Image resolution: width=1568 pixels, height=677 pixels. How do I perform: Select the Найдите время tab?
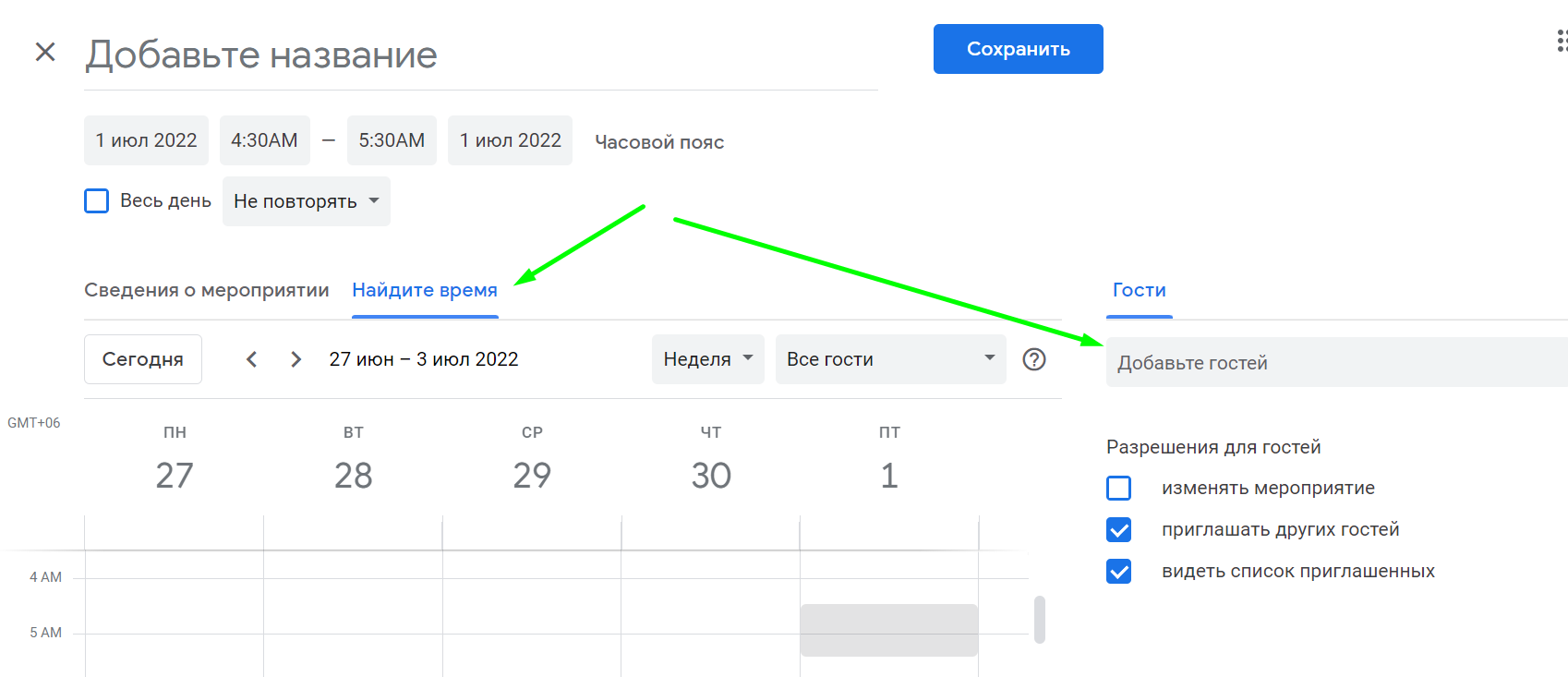(425, 290)
